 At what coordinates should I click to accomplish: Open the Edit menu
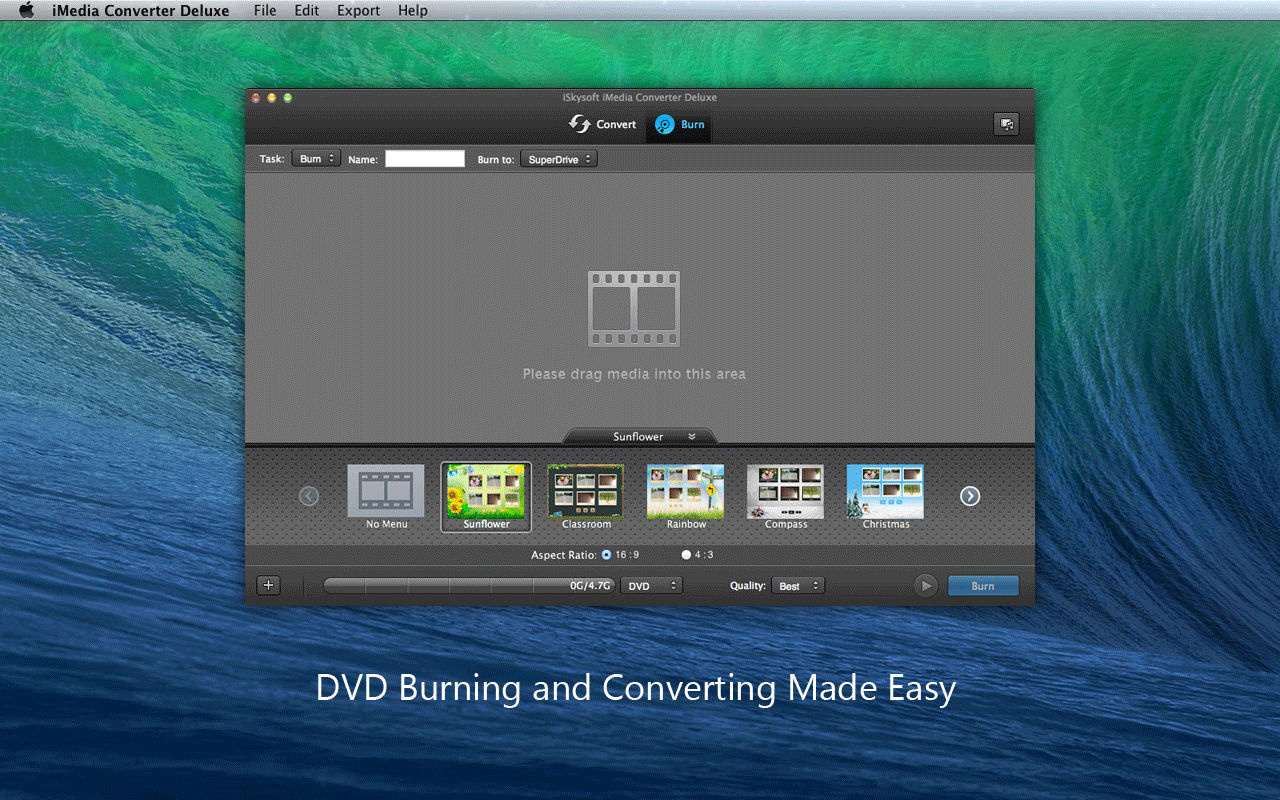click(x=307, y=11)
